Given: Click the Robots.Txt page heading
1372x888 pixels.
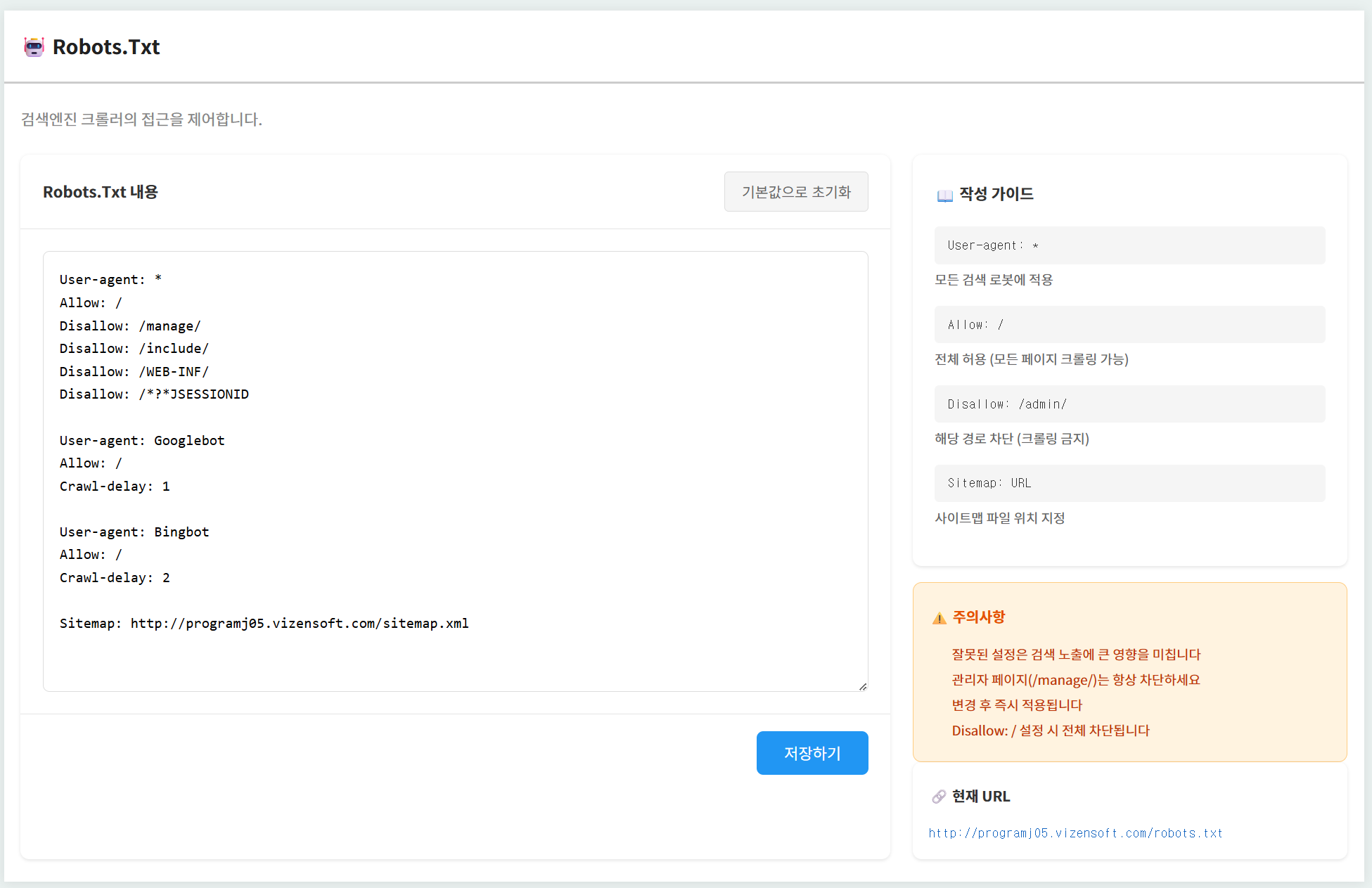Looking at the screenshot, I should [x=106, y=47].
